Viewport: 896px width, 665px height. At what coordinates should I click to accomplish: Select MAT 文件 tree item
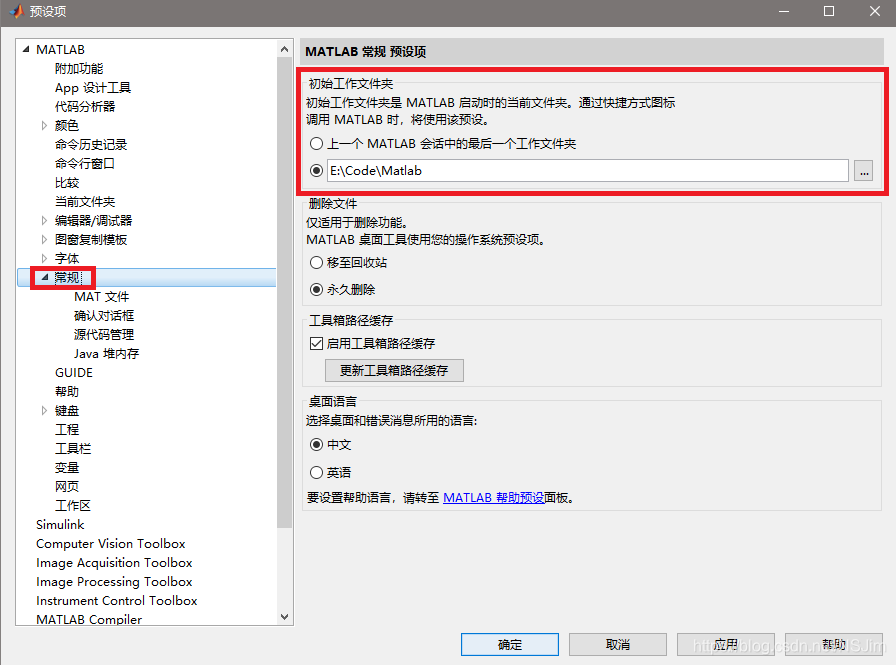point(102,297)
